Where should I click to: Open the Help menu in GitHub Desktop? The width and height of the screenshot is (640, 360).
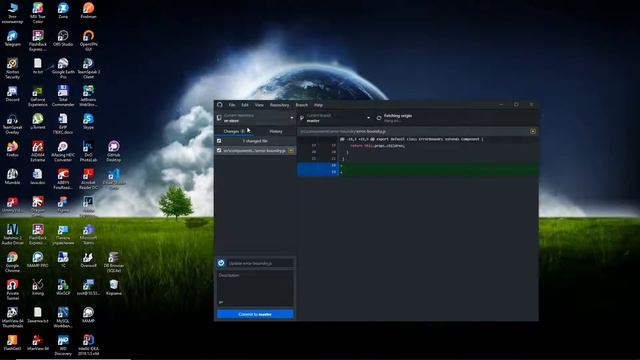318,105
